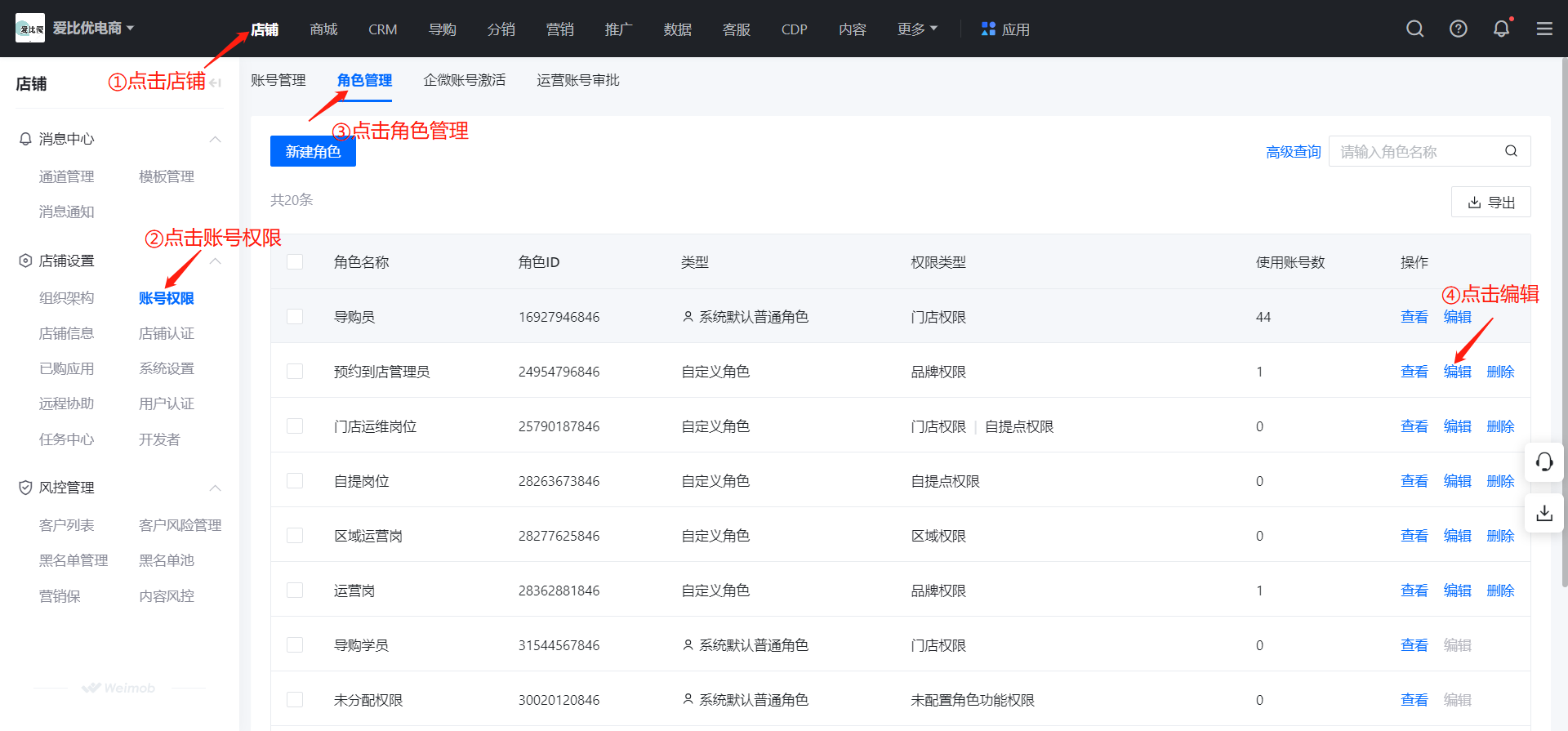The width and height of the screenshot is (1568, 731).
Task: Collapse sidebar with the arrow icon beside 店铺
Action: (216, 82)
